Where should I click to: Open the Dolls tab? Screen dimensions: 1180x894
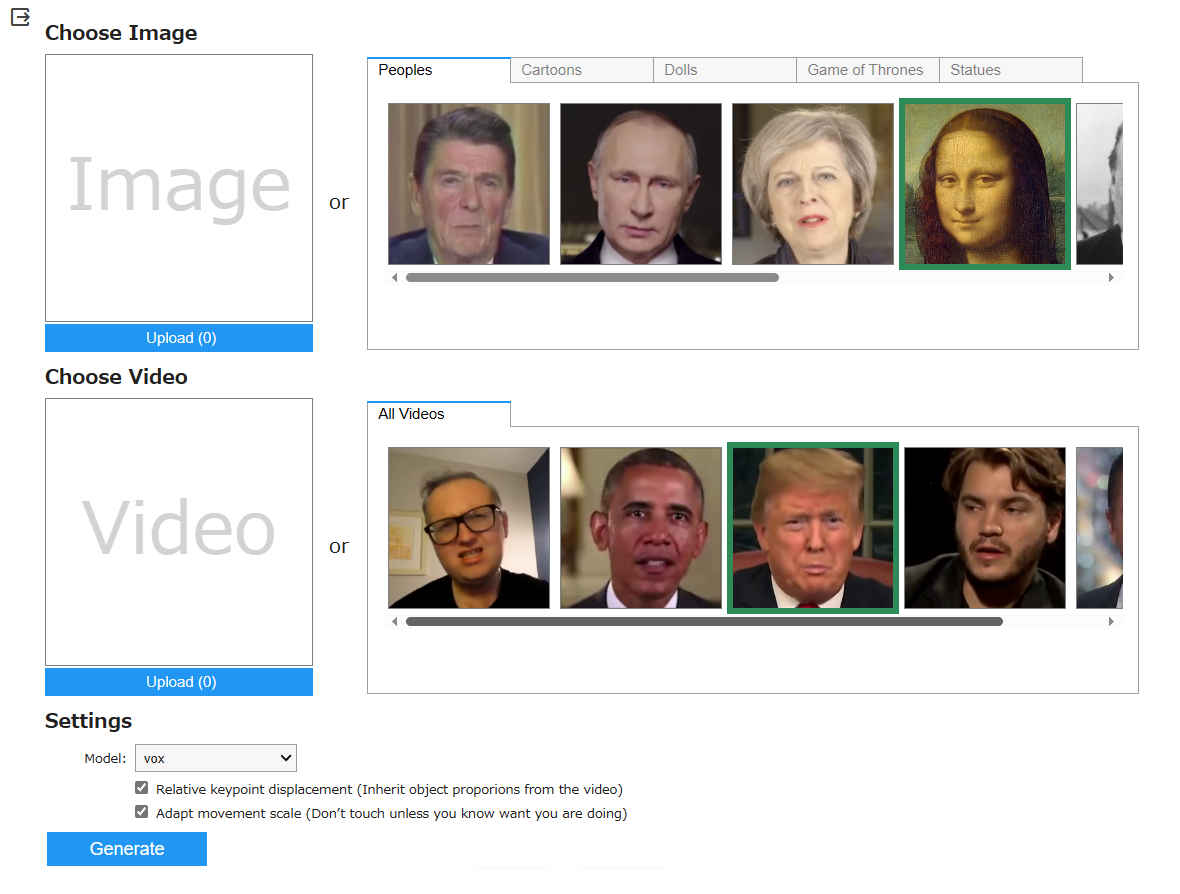coord(725,70)
